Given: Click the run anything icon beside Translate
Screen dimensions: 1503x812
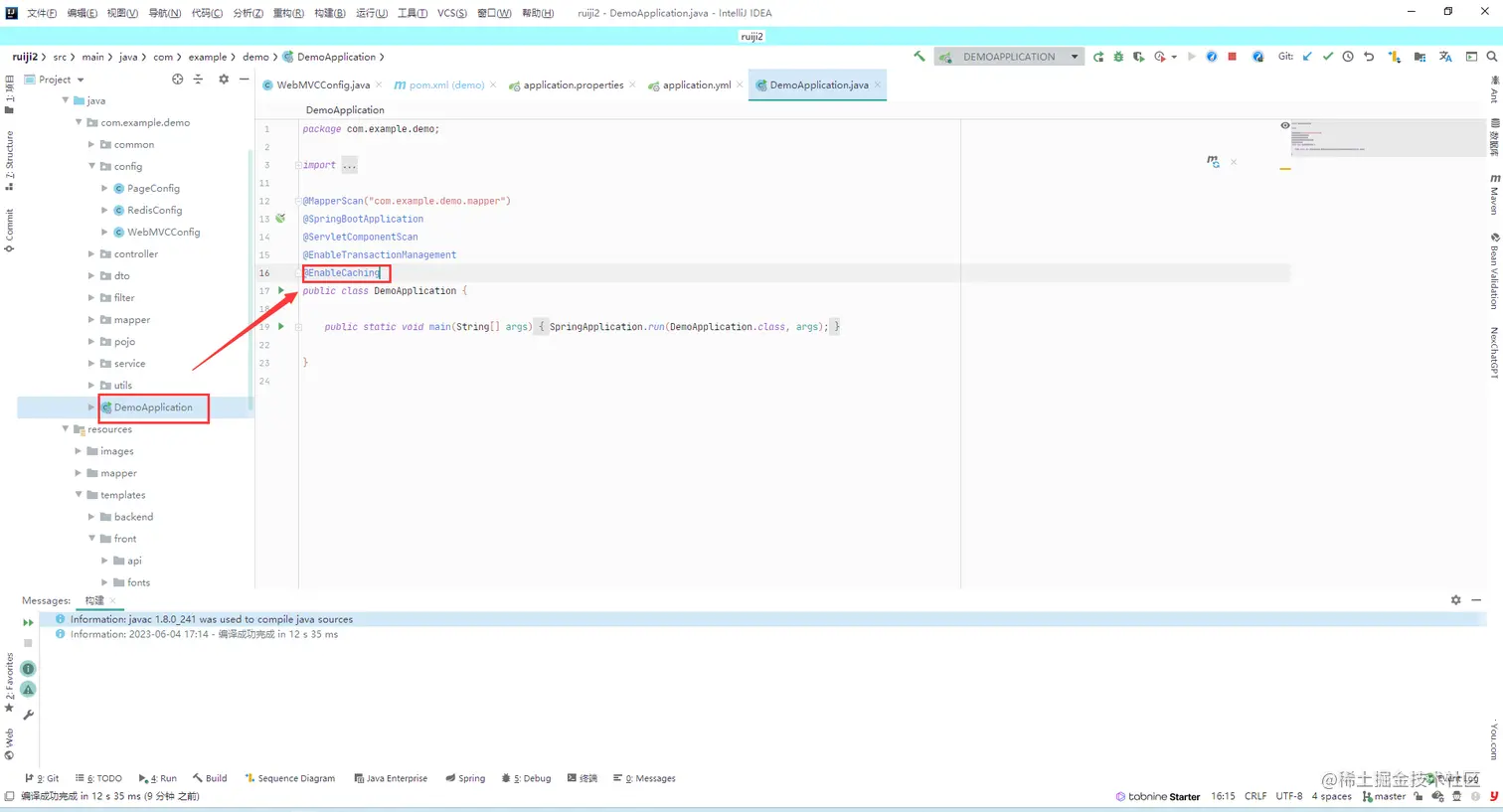Looking at the screenshot, I should pyautogui.click(x=1471, y=57).
